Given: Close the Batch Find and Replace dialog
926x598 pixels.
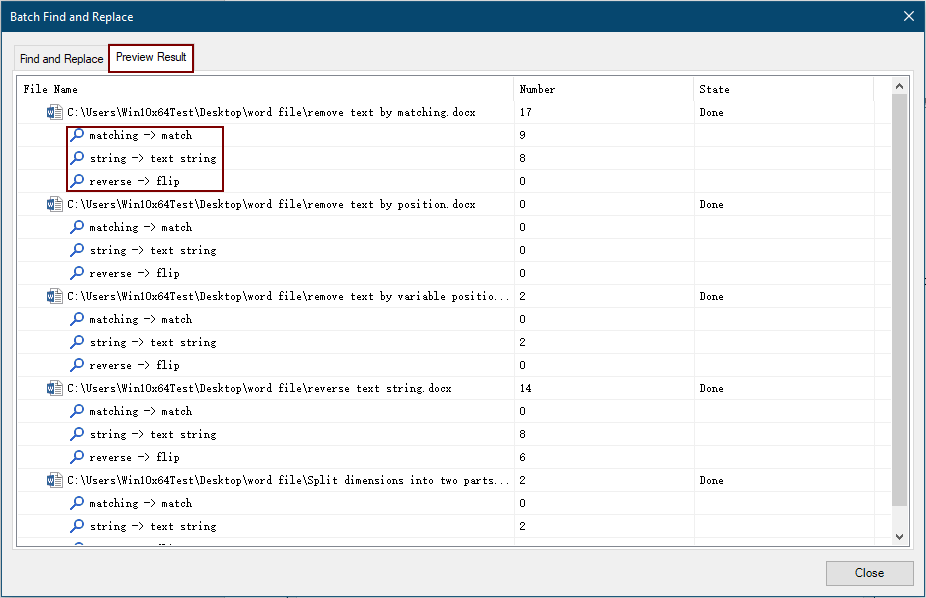Looking at the screenshot, I should (x=869, y=573).
